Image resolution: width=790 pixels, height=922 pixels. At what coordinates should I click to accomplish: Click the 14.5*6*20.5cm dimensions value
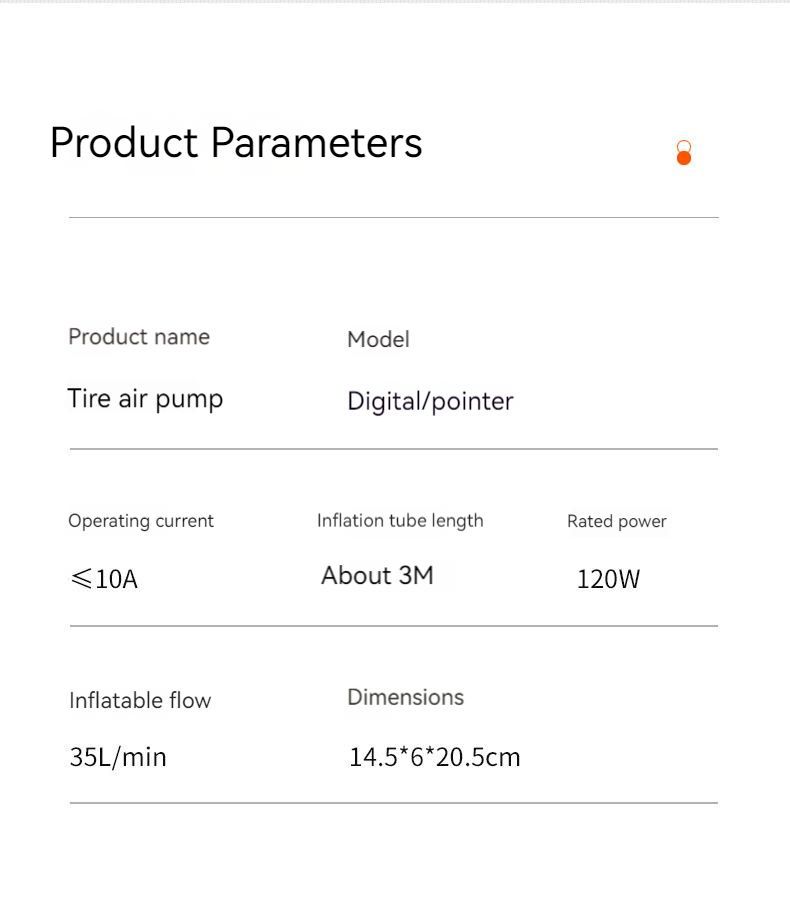click(435, 757)
